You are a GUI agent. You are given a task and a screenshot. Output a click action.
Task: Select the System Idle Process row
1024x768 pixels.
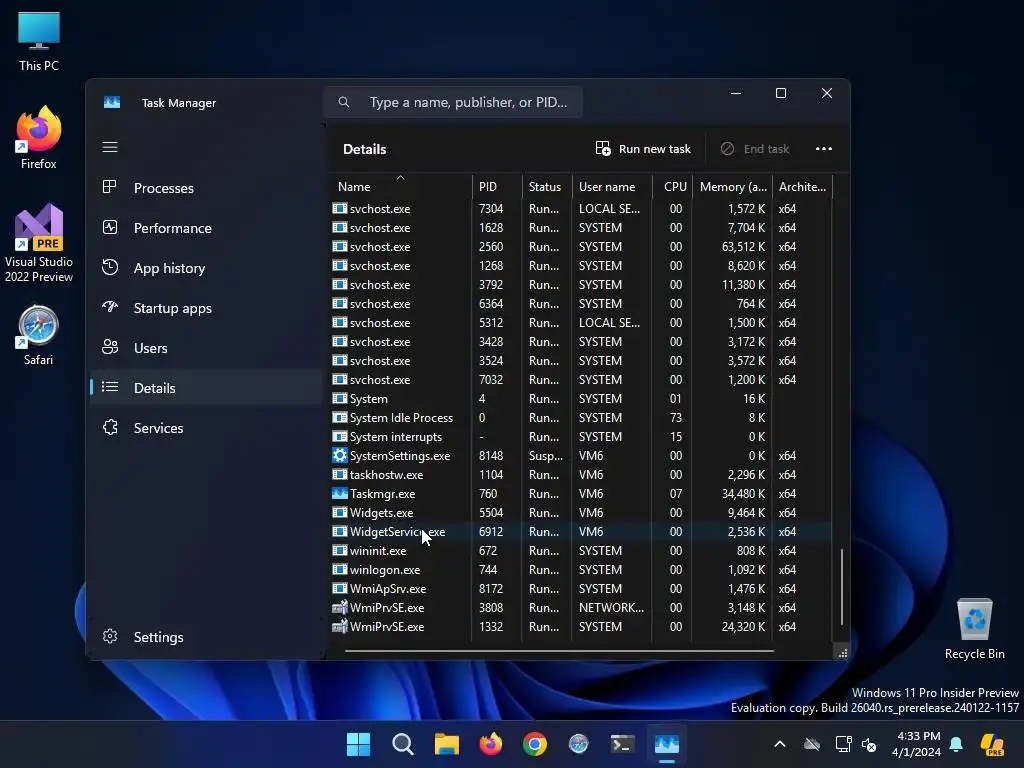pos(581,417)
